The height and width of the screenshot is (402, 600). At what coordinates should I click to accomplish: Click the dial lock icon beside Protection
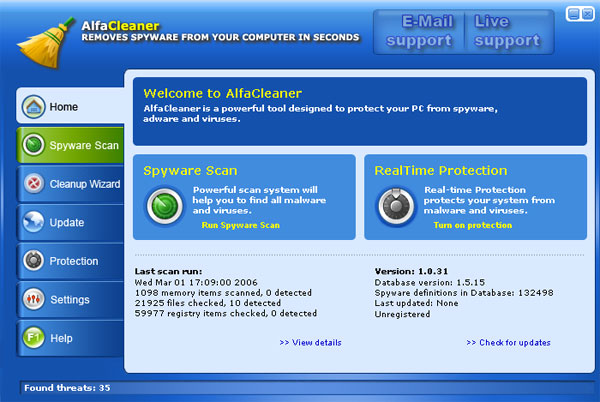click(33, 260)
